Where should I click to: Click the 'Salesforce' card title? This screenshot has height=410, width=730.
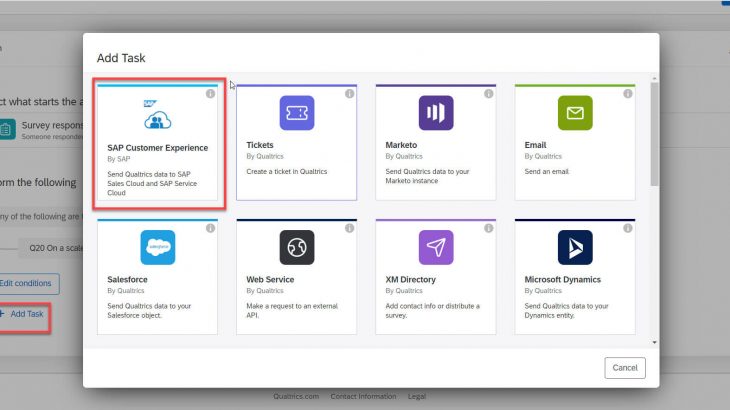pyautogui.click(x=127, y=279)
